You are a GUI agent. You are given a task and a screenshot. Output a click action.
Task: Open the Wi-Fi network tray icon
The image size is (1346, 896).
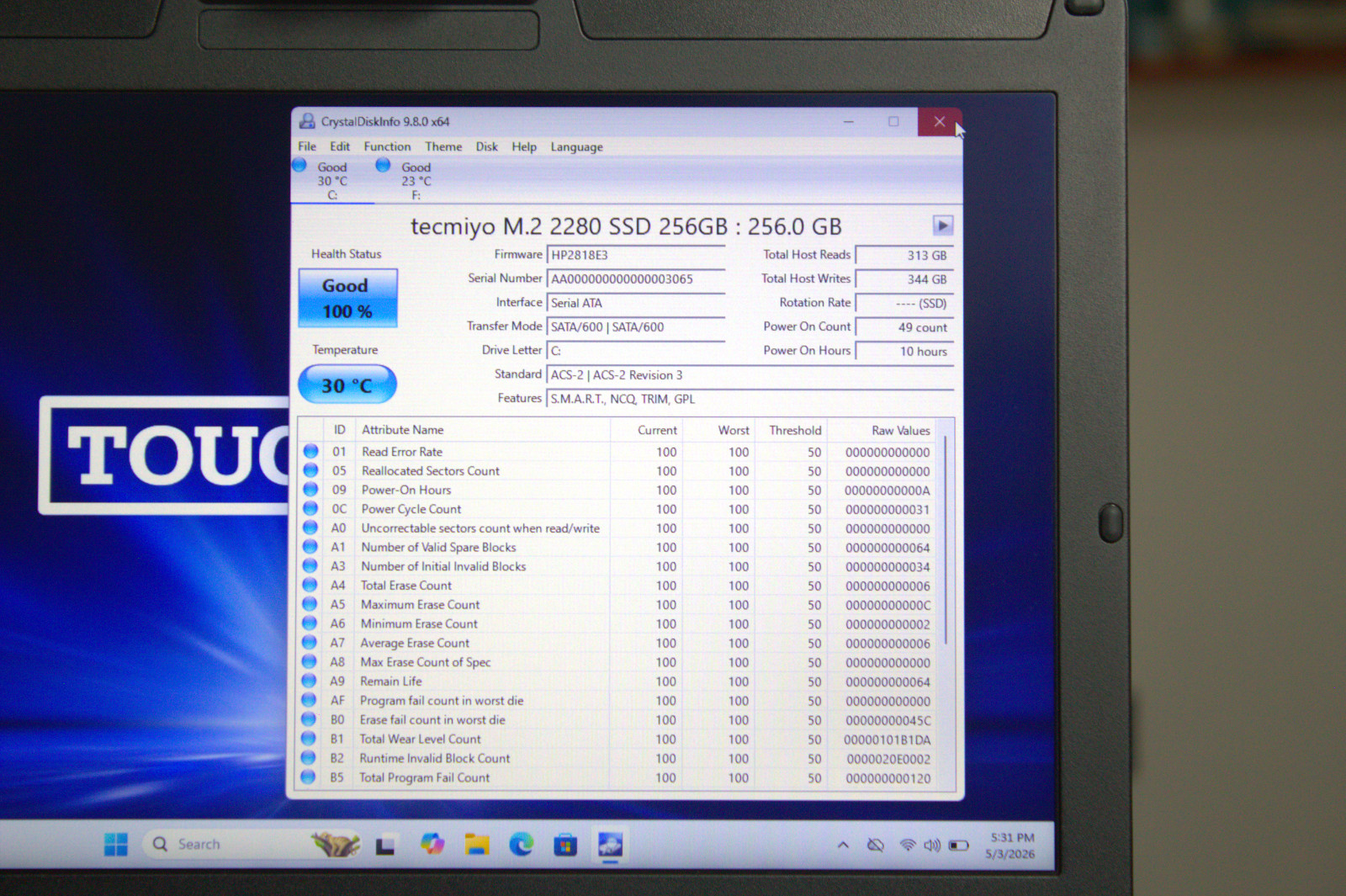(907, 845)
